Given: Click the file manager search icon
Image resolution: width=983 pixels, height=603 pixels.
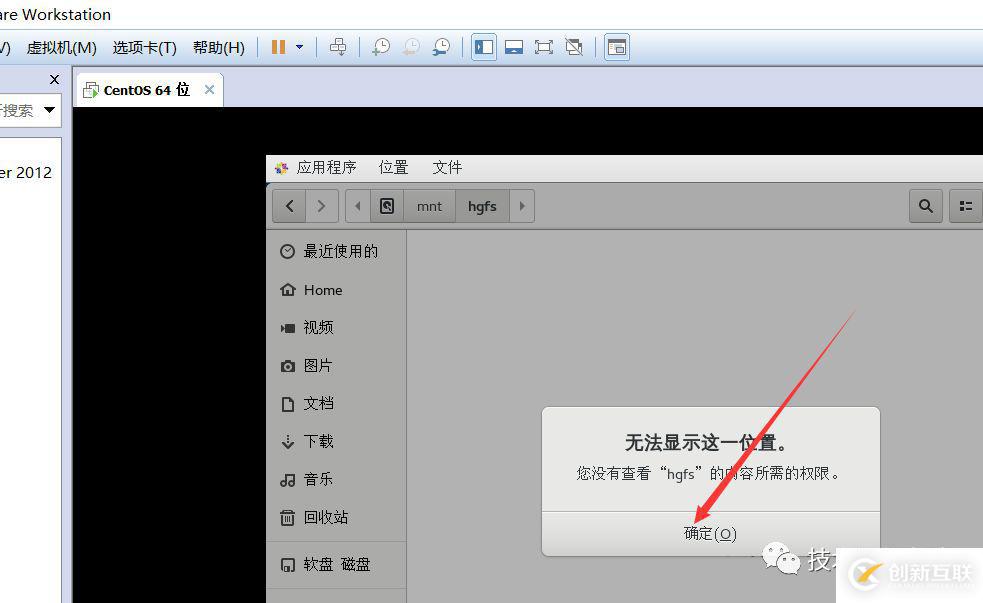Looking at the screenshot, I should [x=925, y=206].
